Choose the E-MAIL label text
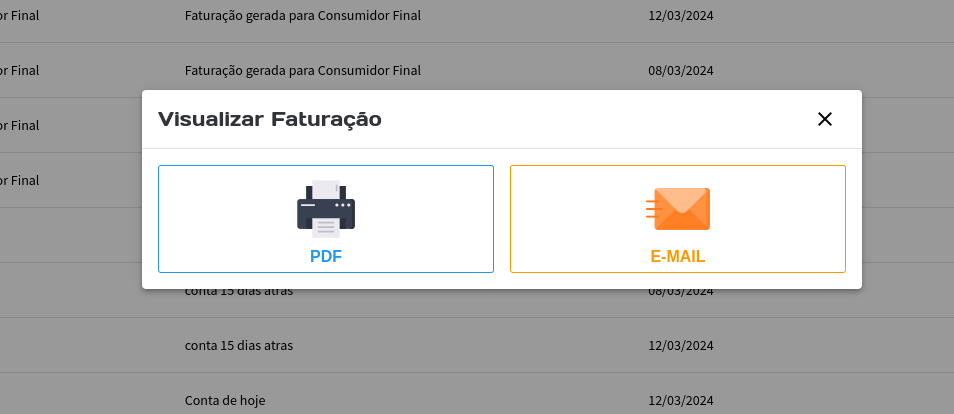 pyautogui.click(x=678, y=256)
